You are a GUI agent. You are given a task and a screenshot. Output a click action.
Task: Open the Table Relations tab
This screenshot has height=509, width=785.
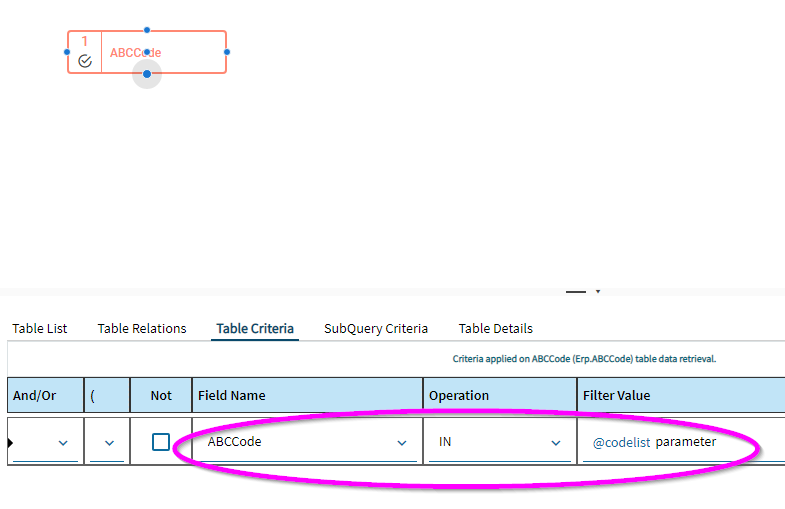pyautogui.click(x=142, y=328)
